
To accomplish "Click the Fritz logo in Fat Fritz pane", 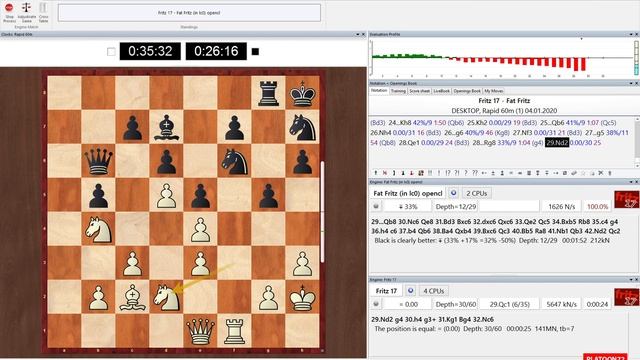I will point(627,200).
